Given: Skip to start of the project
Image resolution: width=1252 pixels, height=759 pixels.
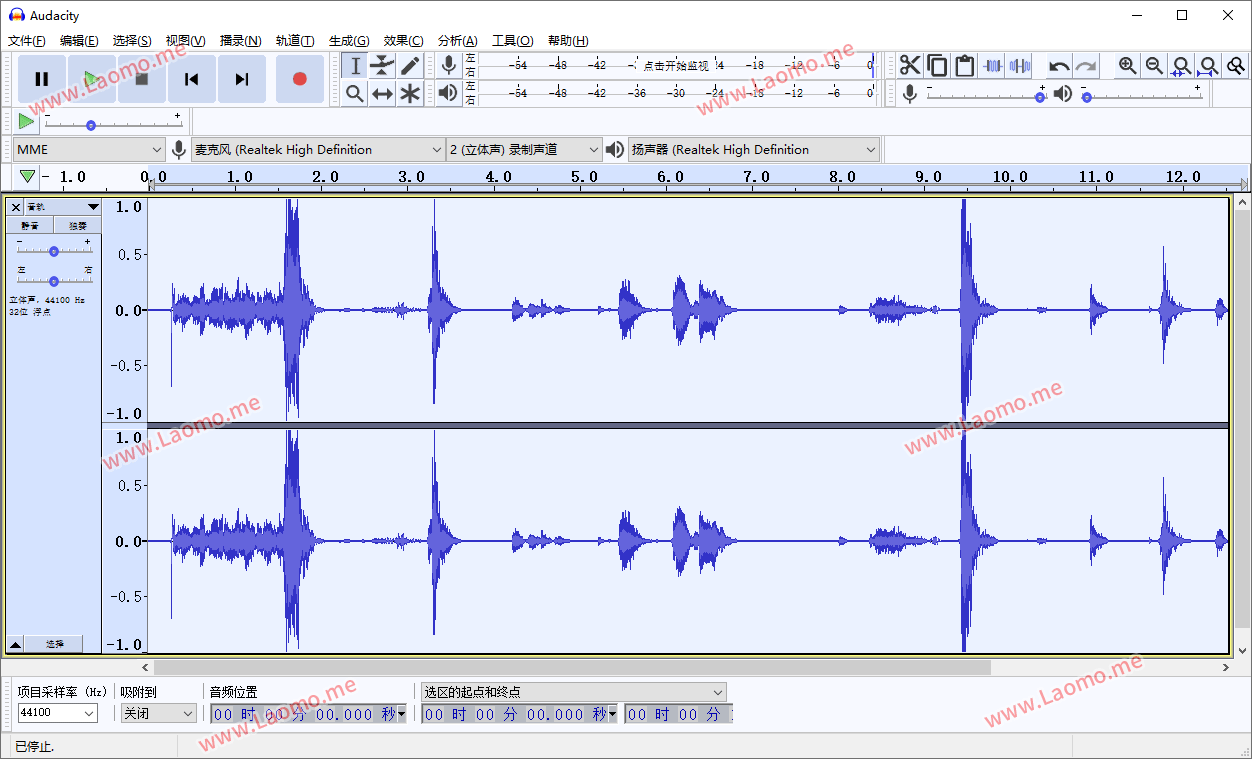Looking at the screenshot, I should [192, 79].
